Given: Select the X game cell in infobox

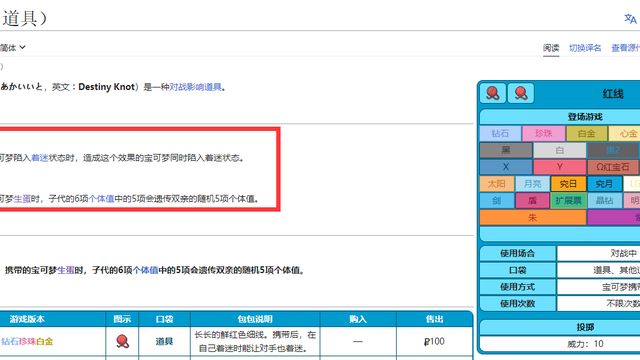Looking at the screenshot, I should 506,167.
